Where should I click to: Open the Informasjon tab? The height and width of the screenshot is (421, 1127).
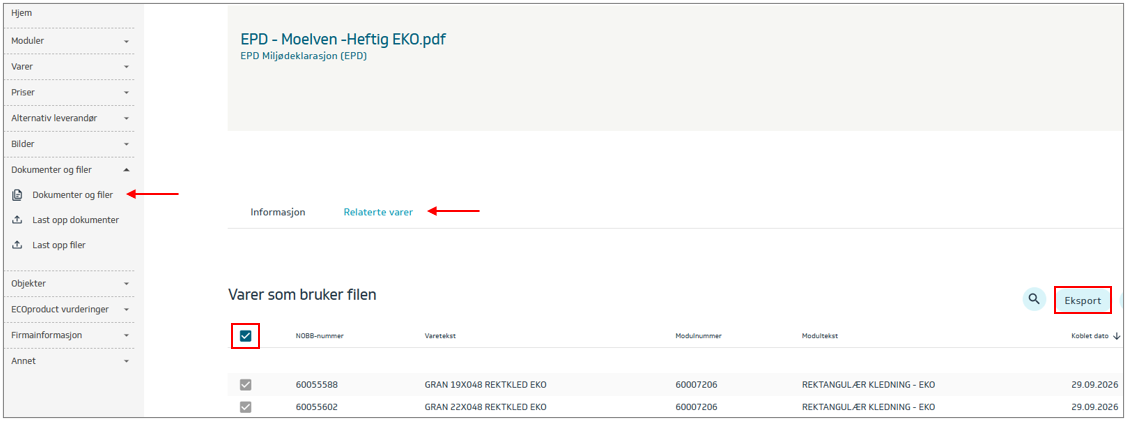[x=278, y=212]
